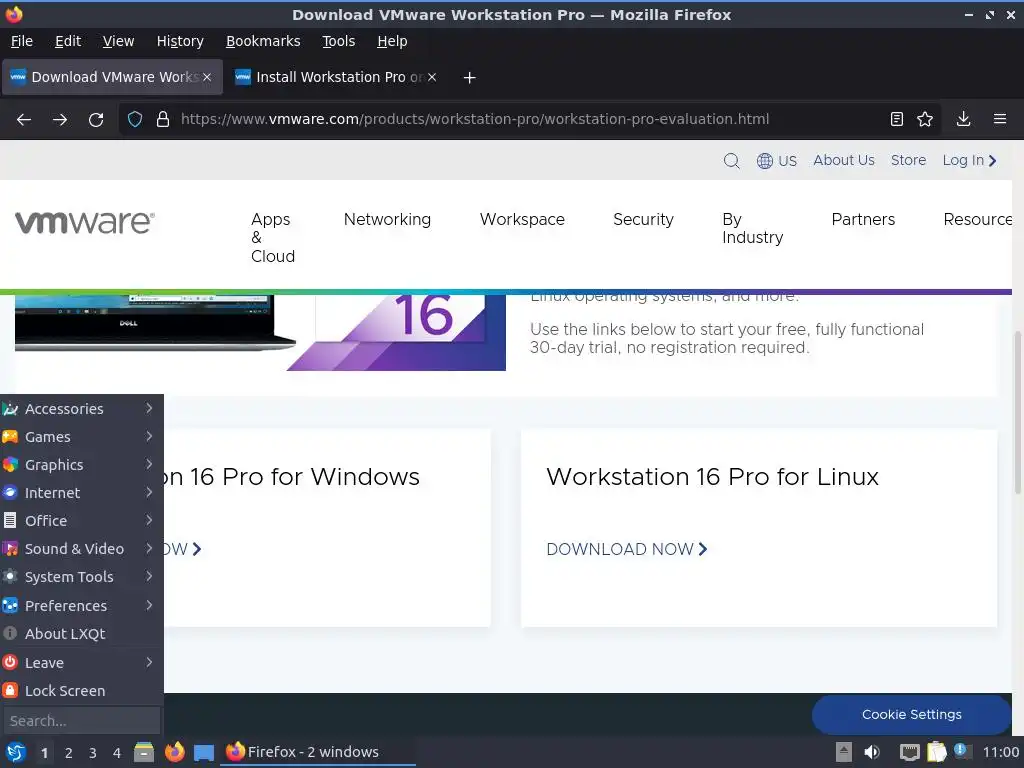Expand the System Tools submenu
The width and height of the screenshot is (1024, 768).
tap(82, 577)
